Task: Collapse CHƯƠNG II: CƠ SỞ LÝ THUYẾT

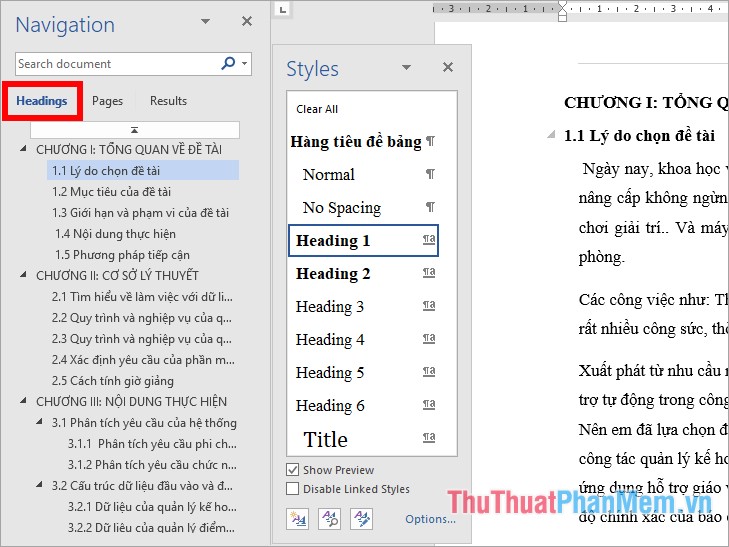Action: coord(24,275)
